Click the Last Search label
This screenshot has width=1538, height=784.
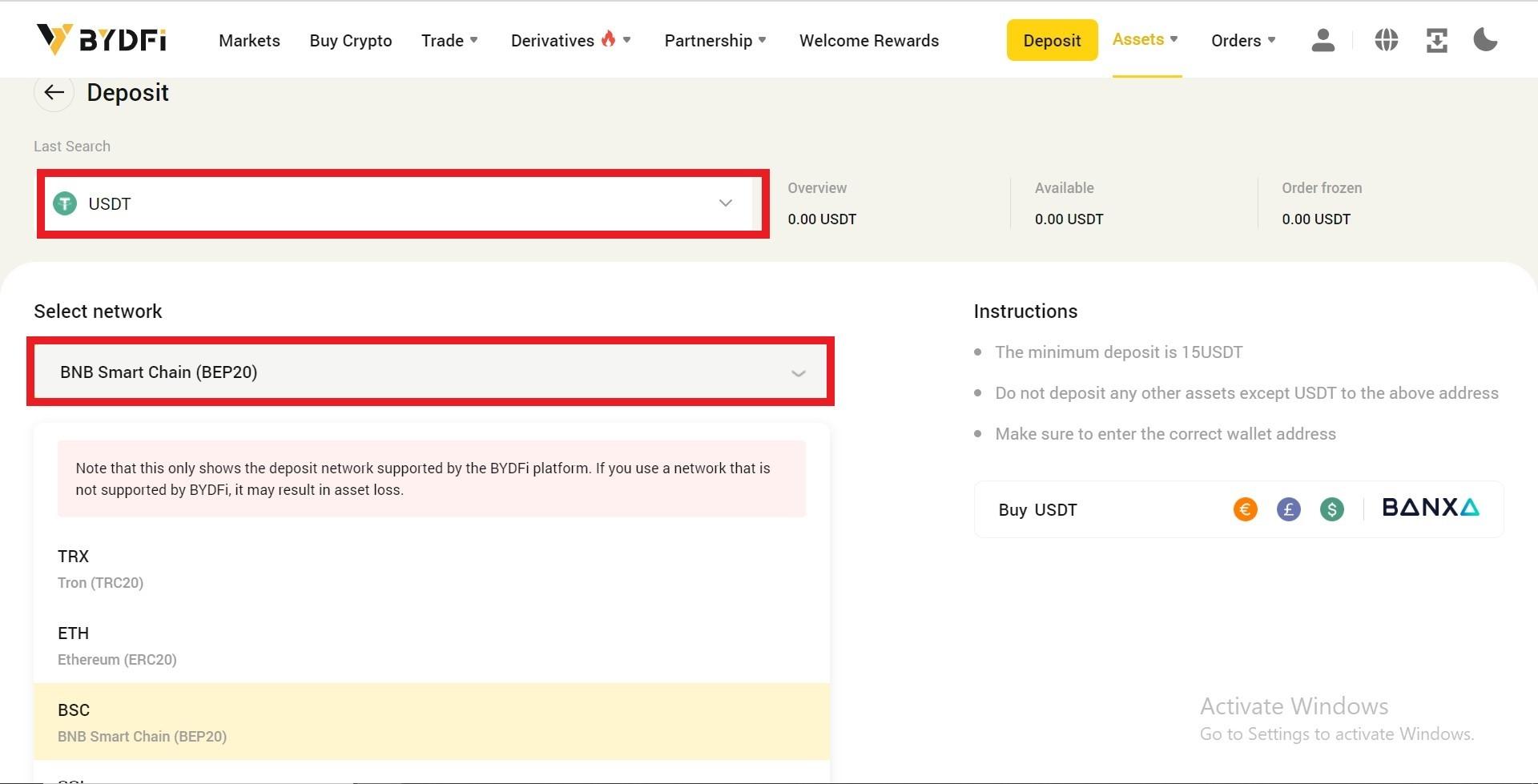point(72,147)
